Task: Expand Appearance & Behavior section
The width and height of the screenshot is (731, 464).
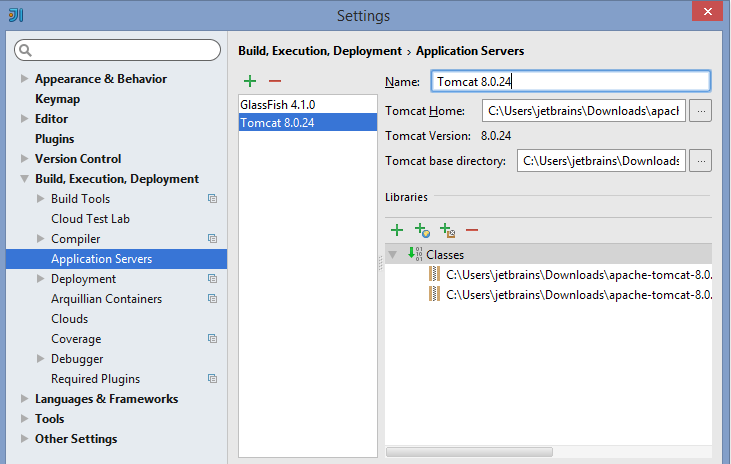Action: tap(24, 78)
